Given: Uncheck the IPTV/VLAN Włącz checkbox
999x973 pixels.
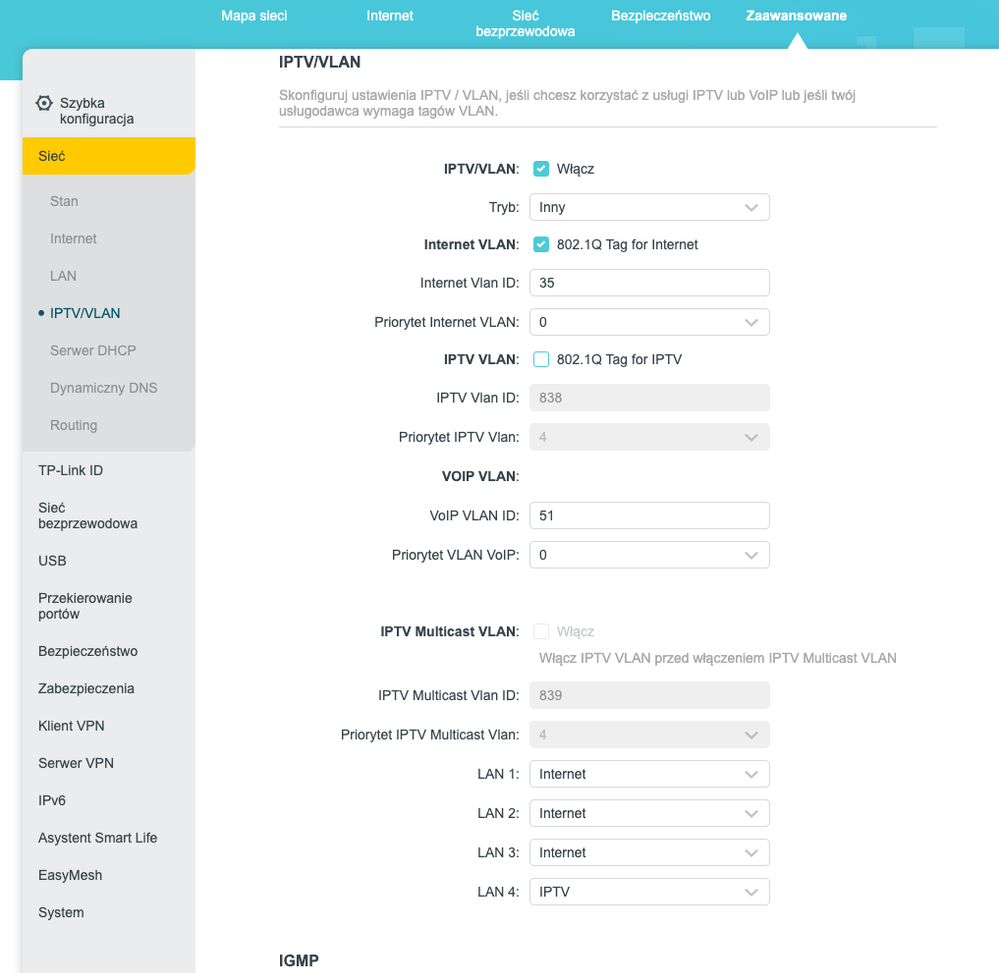Looking at the screenshot, I should [541, 169].
